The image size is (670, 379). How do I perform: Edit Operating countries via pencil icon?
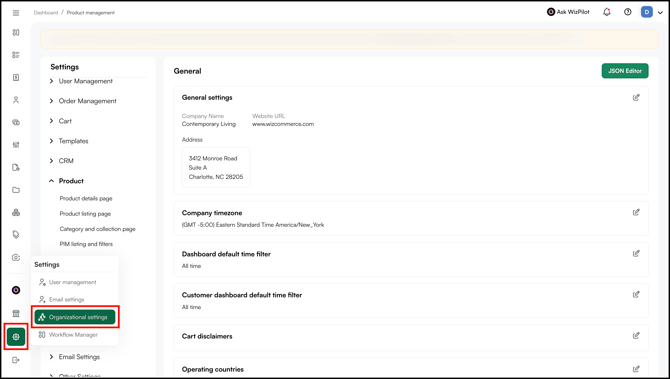[636, 369]
